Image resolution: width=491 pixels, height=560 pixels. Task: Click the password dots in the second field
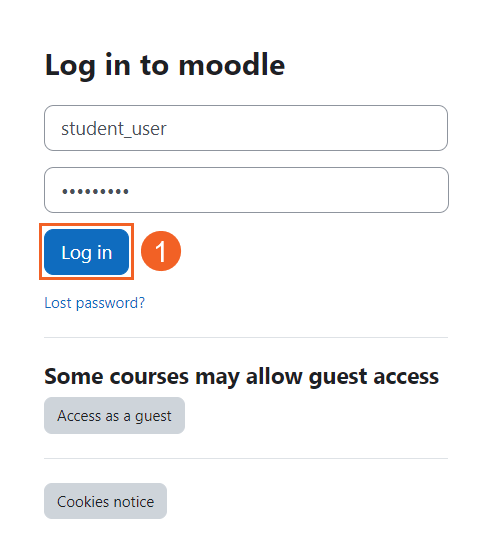(x=95, y=192)
